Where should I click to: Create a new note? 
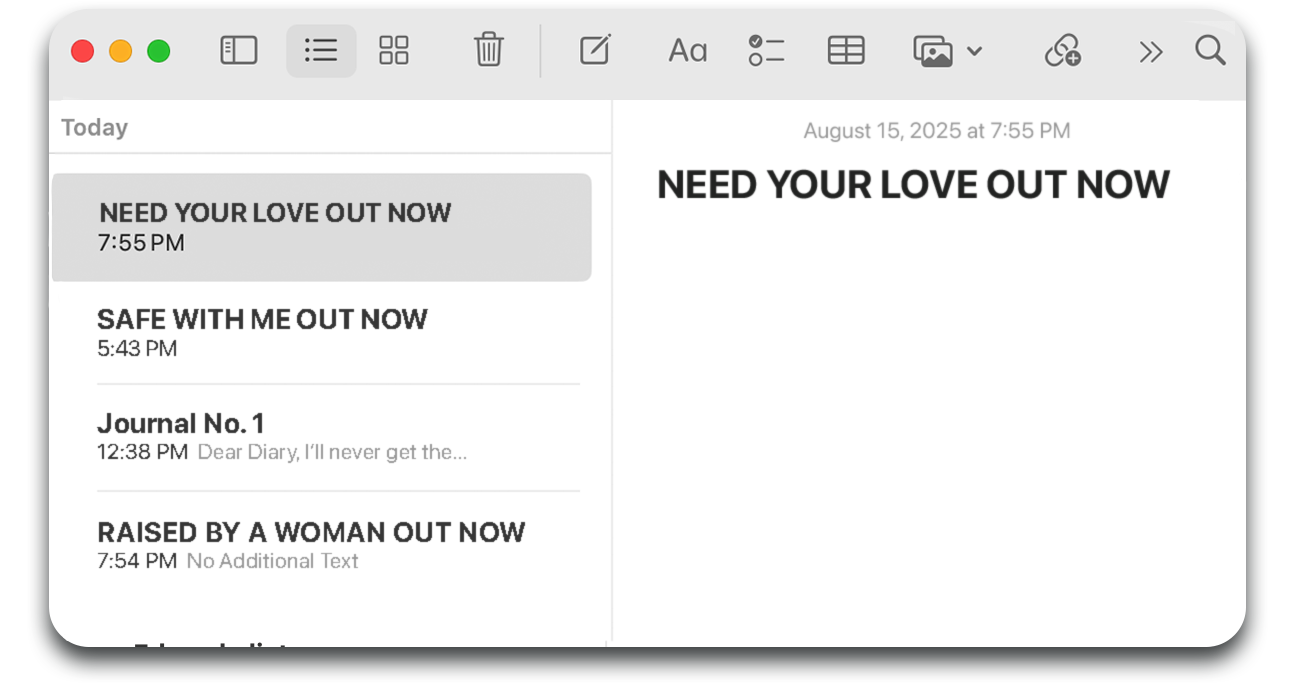595,50
